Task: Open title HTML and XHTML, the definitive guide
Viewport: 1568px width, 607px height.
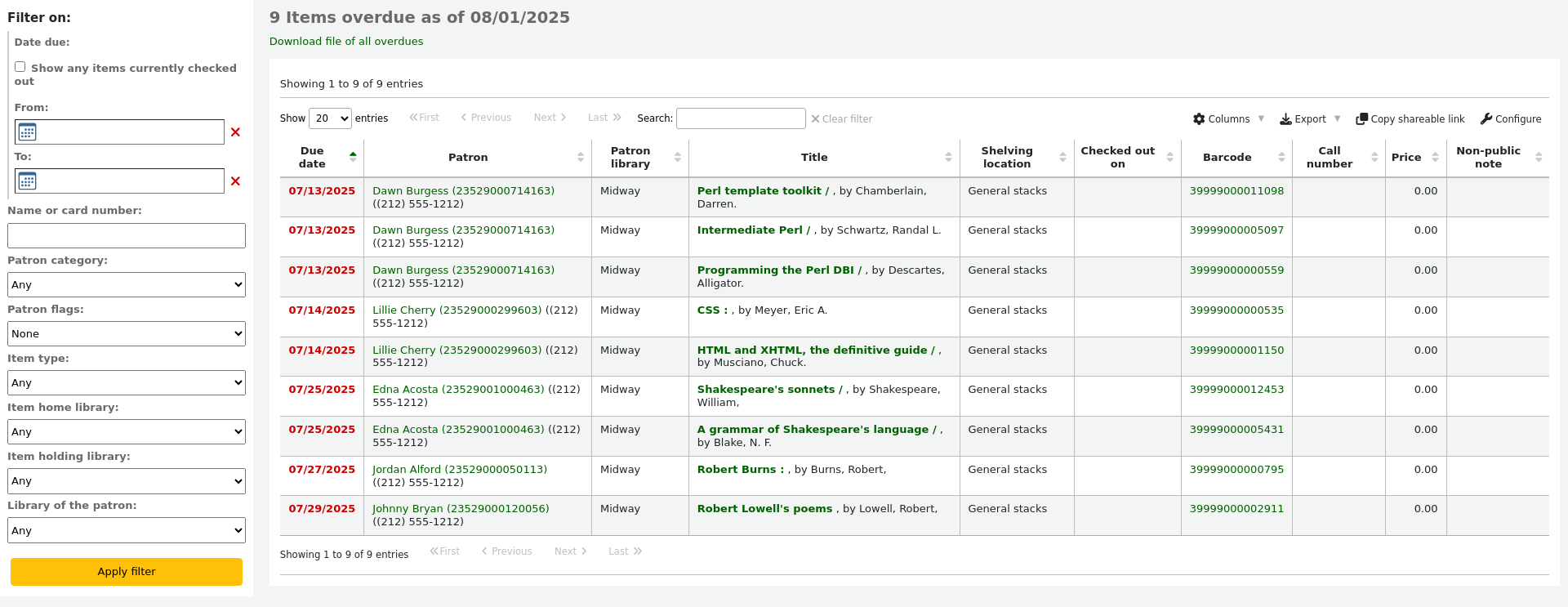Action: click(x=816, y=350)
